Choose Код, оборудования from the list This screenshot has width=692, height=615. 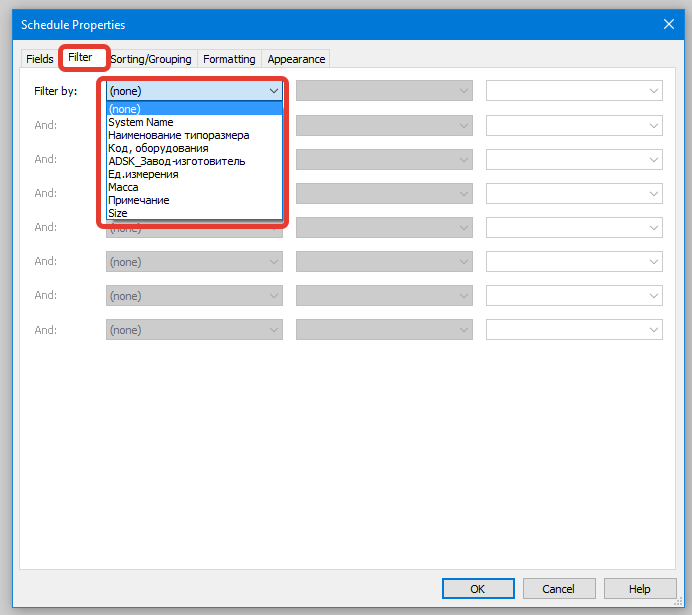coord(194,148)
